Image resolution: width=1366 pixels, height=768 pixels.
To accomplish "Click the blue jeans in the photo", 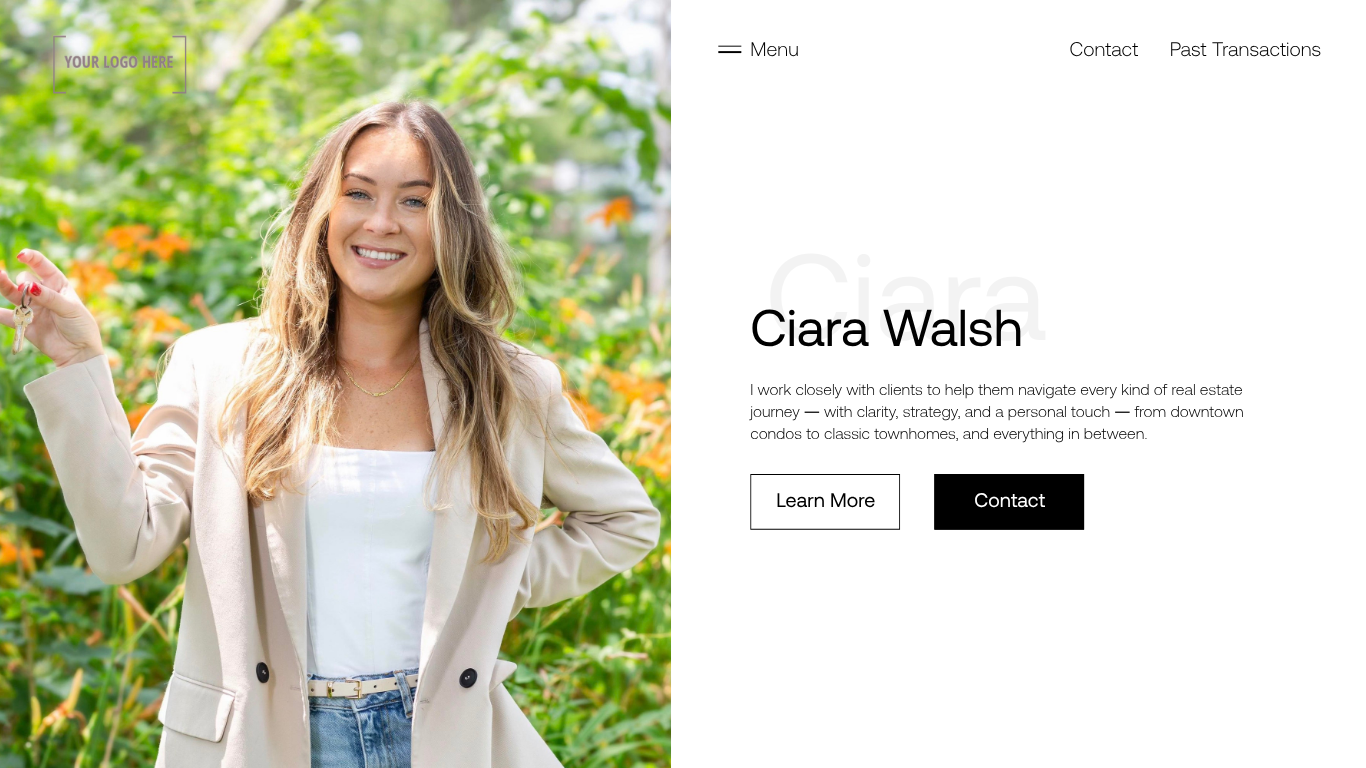I will click(x=360, y=730).
